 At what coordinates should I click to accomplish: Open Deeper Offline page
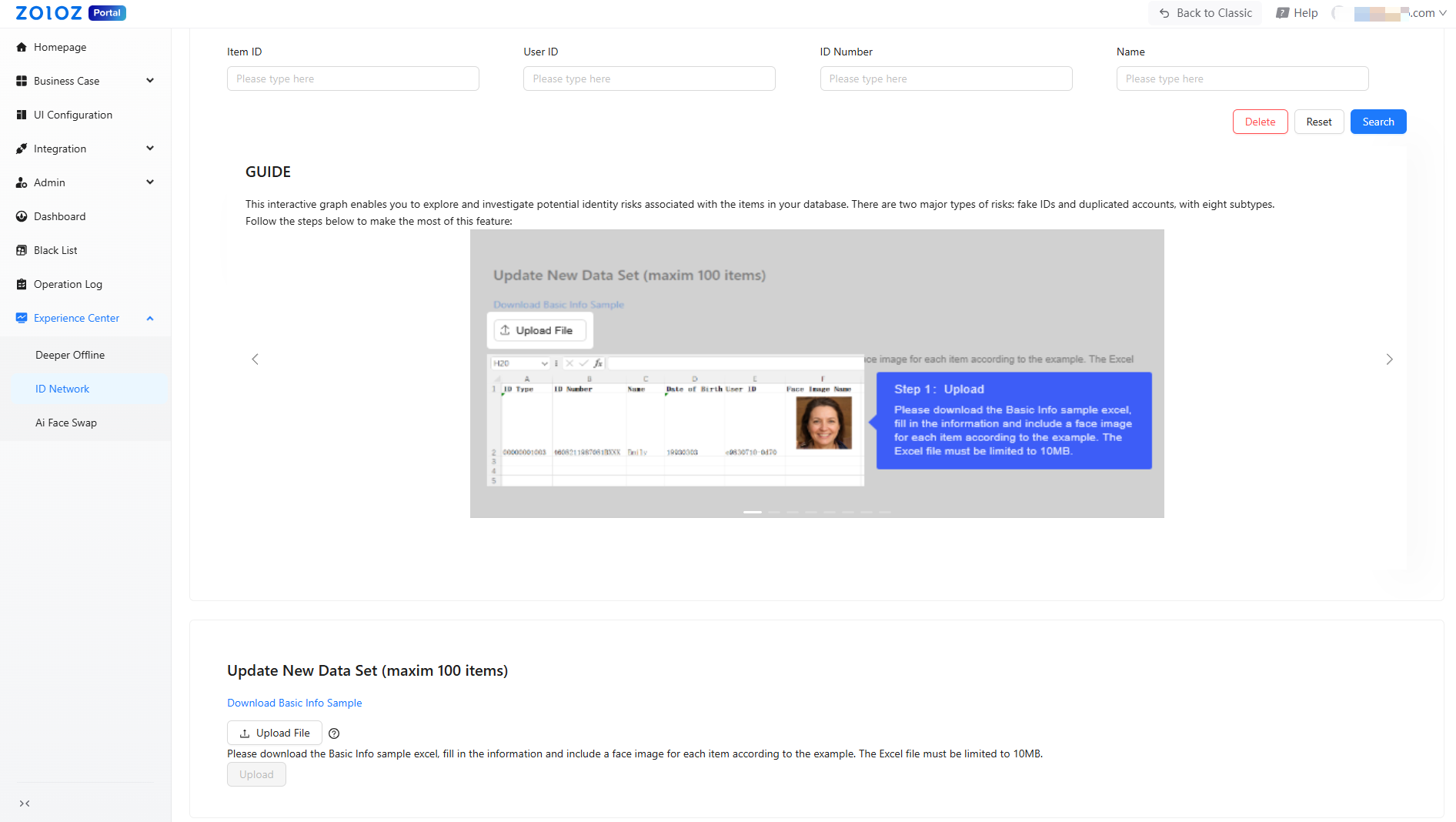pyautogui.click(x=70, y=355)
